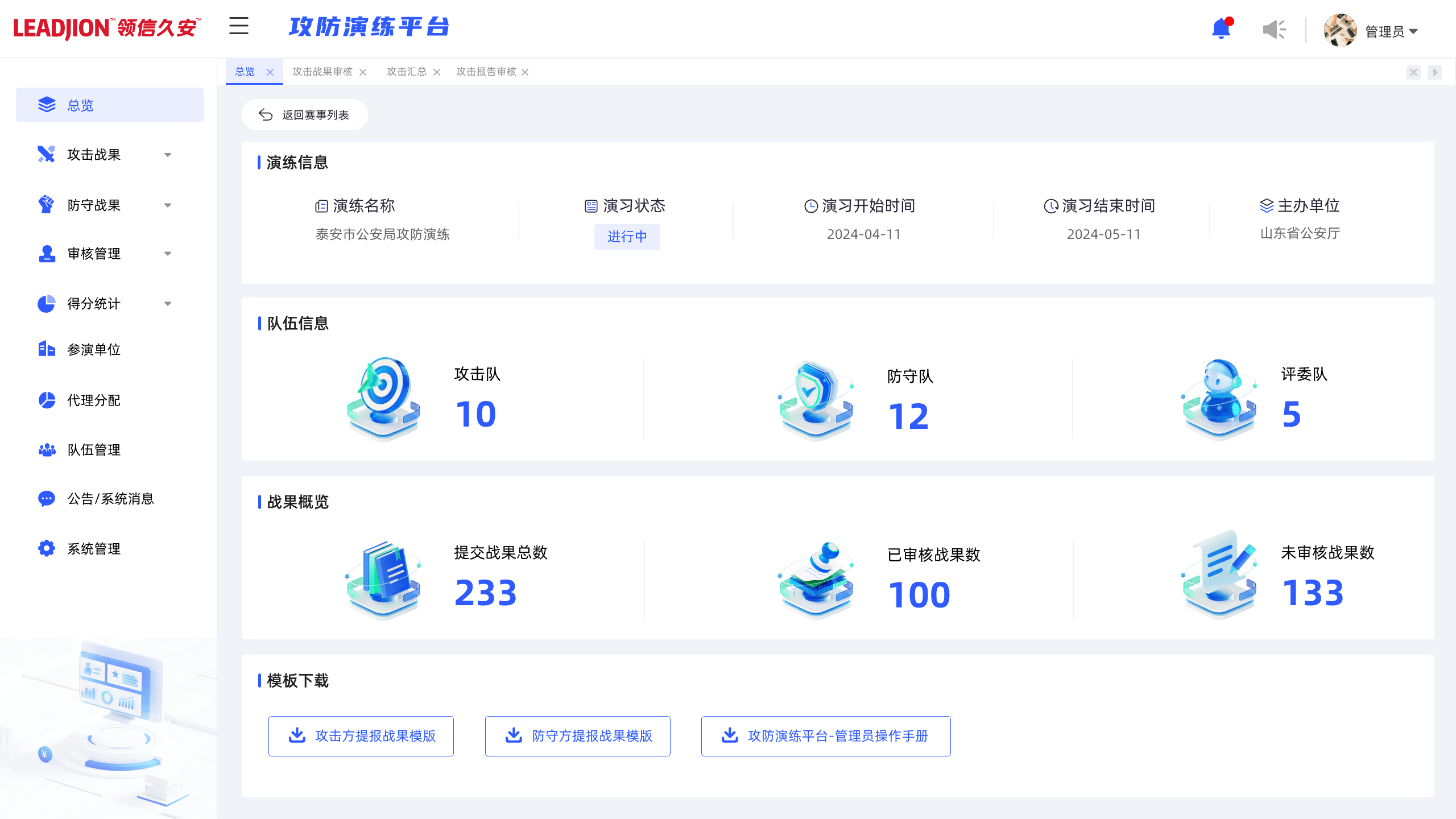Click 返回赛事列表 back button
Image resolution: width=1456 pixels, height=819 pixels.
[x=304, y=115]
